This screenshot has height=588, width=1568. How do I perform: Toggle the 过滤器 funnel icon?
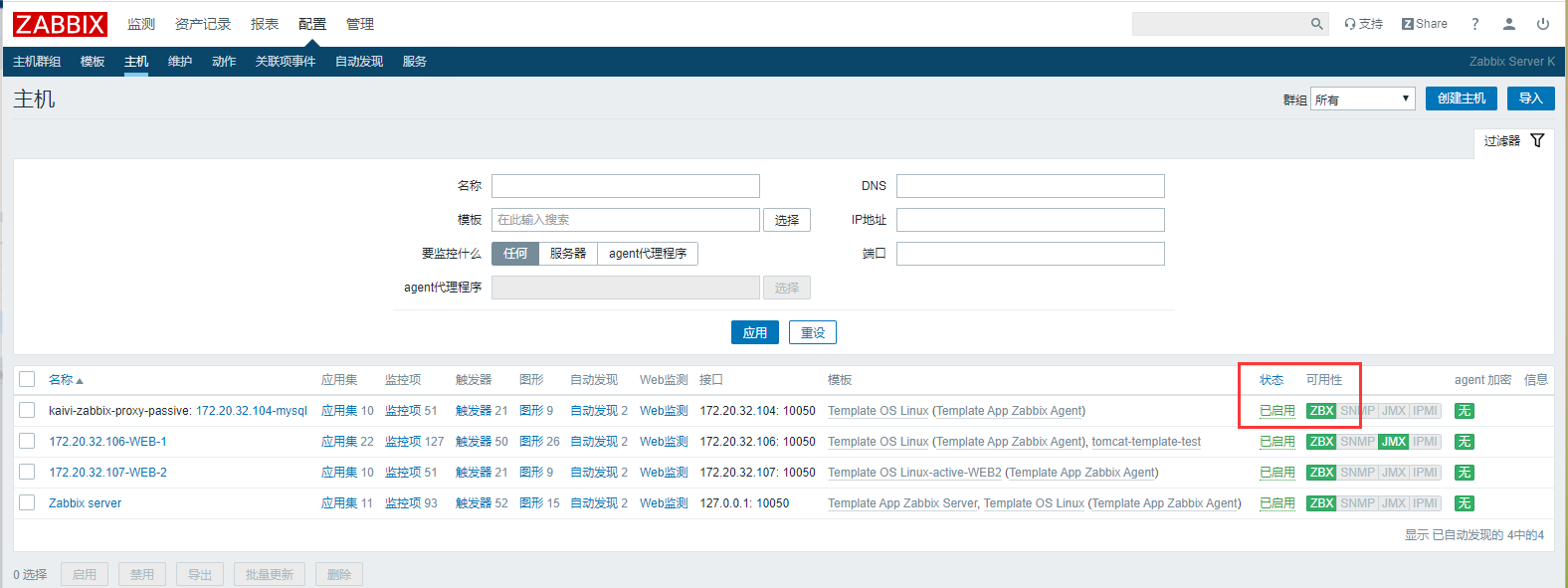tap(1537, 140)
